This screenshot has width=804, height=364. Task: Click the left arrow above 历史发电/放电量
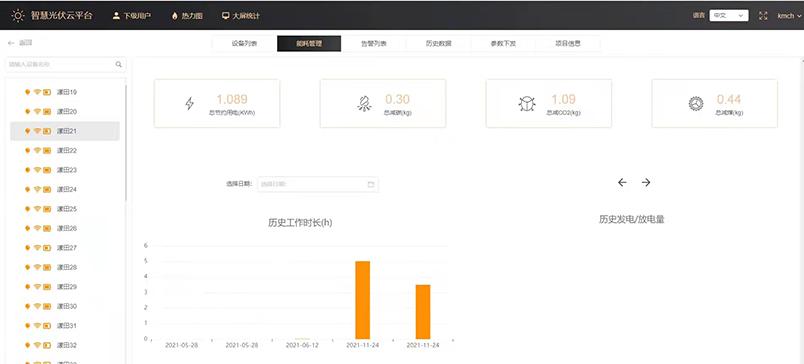[622, 182]
